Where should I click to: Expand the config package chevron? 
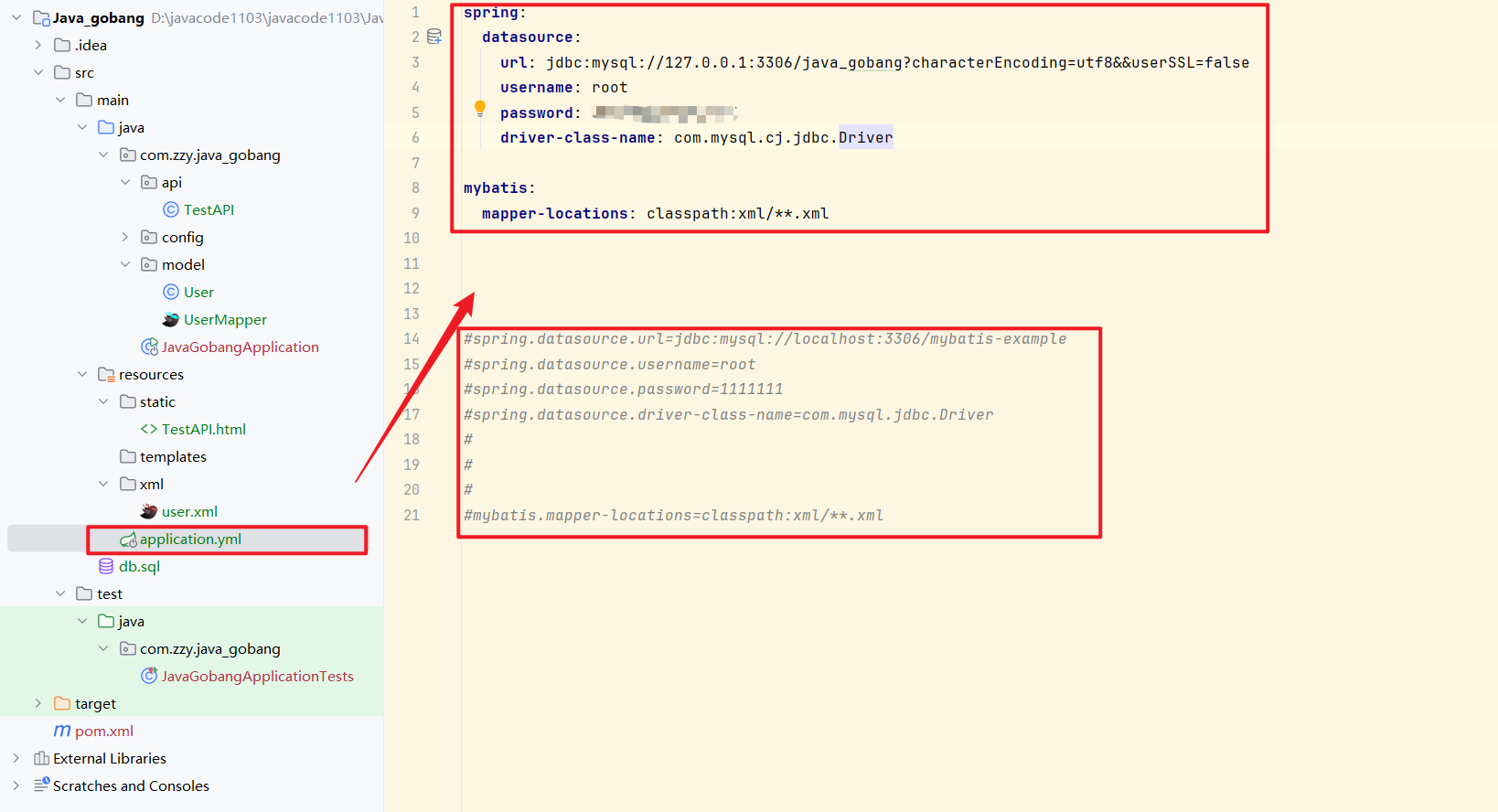(125, 237)
